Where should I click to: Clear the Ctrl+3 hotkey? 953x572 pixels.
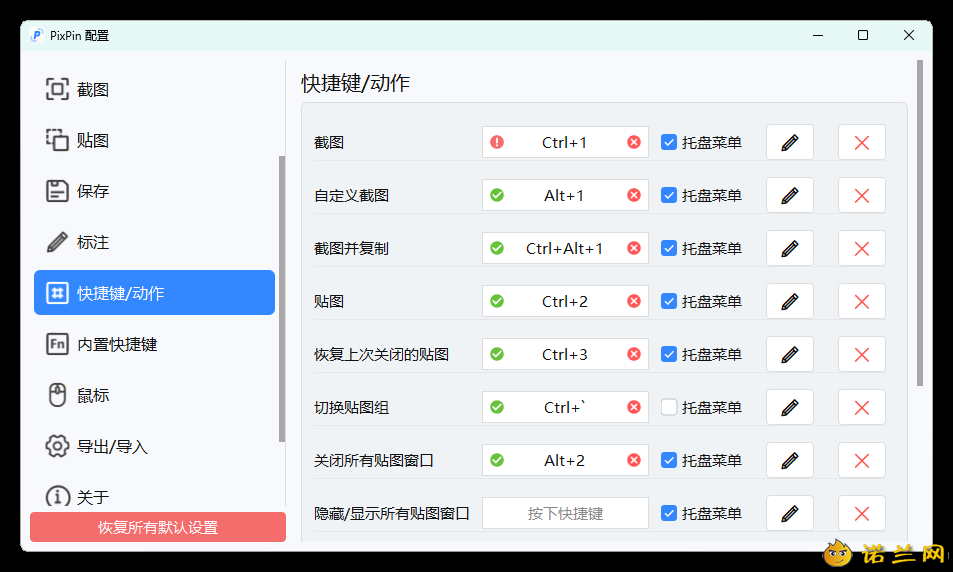click(634, 354)
